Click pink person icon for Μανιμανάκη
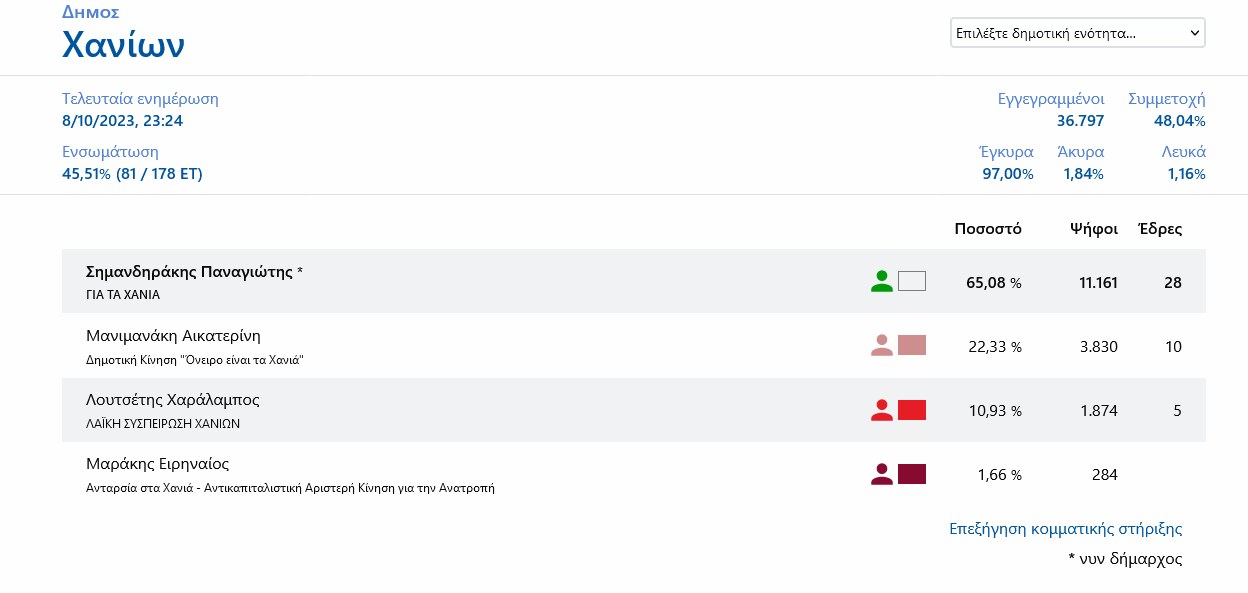1248x593 pixels. [881, 345]
